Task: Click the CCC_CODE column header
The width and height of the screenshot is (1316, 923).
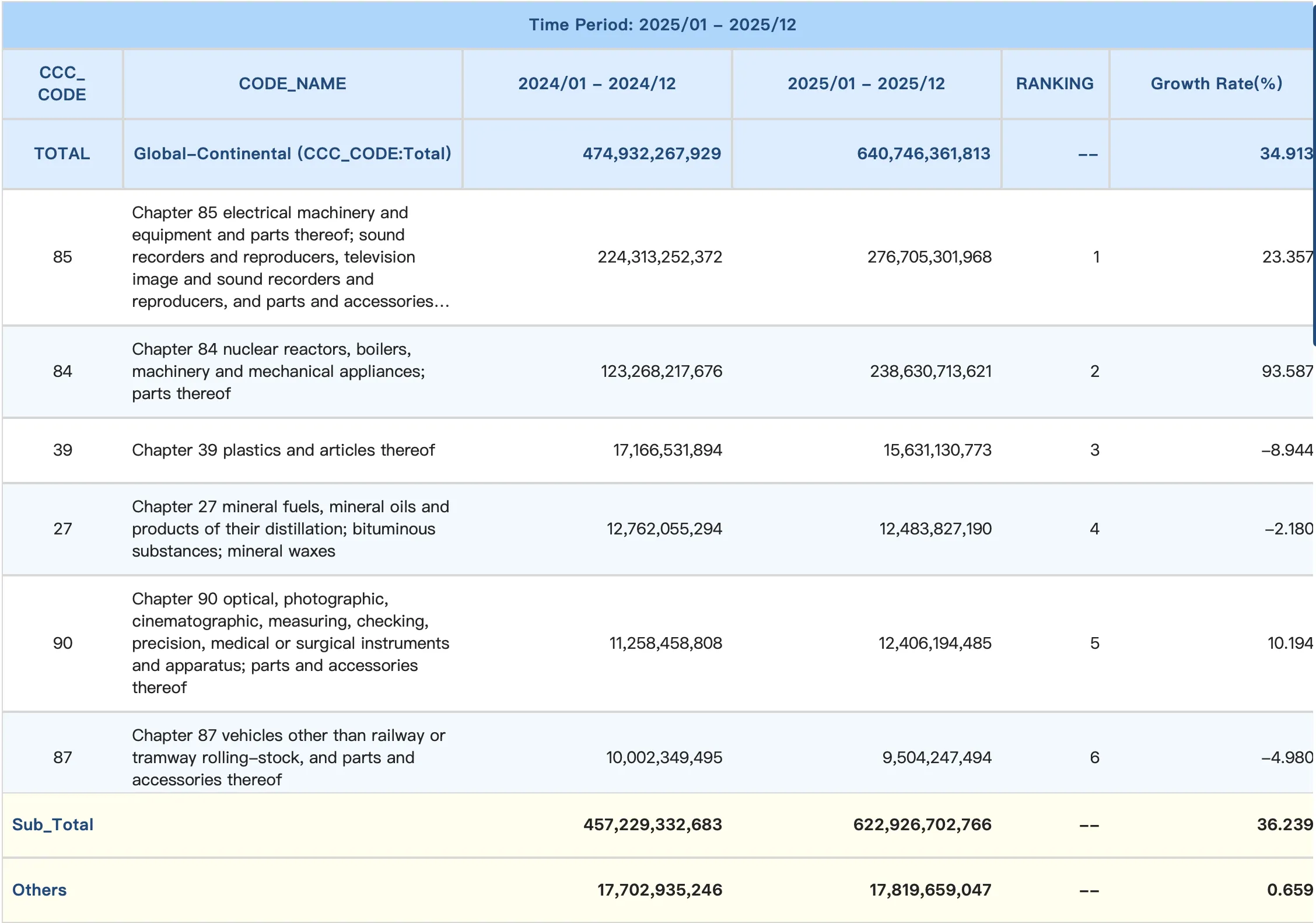Action: tap(62, 83)
